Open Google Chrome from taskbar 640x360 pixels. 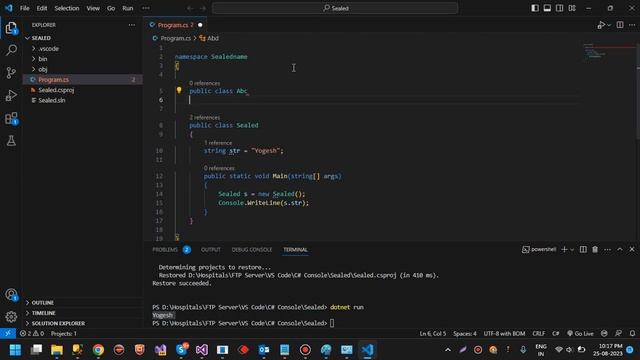click(98, 350)
